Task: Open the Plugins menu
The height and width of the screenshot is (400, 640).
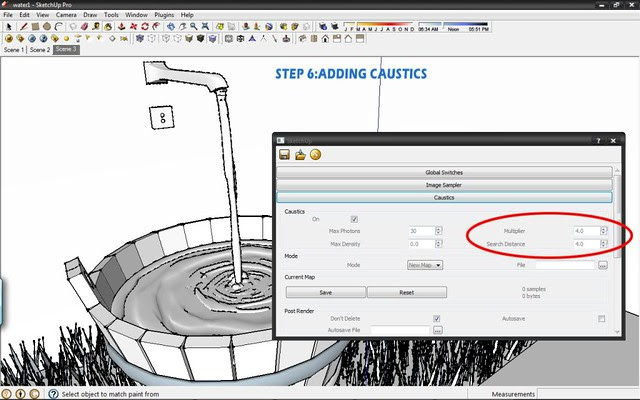Action: point(164,15)
